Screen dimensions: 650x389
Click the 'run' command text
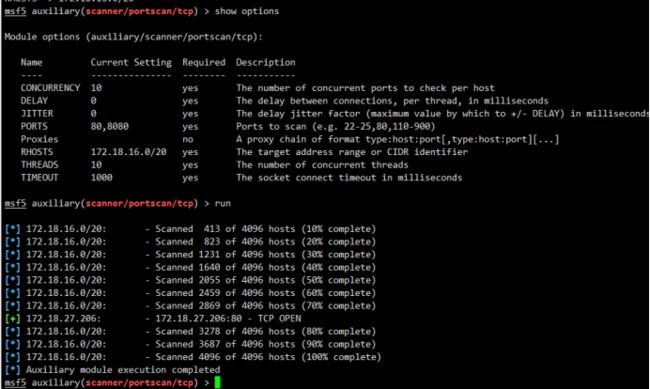pos(223,203)
